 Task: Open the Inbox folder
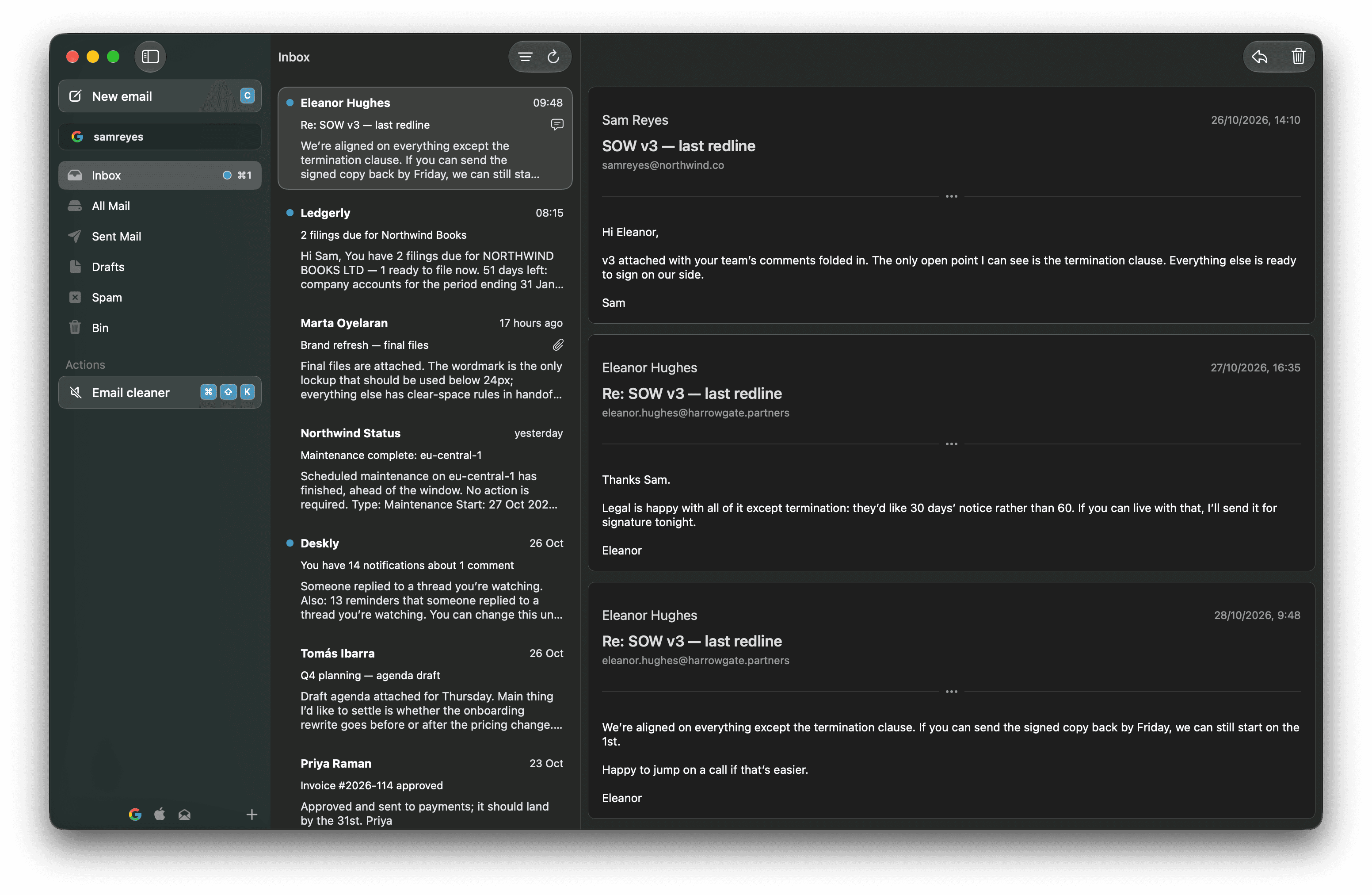[x=160, y=175]
